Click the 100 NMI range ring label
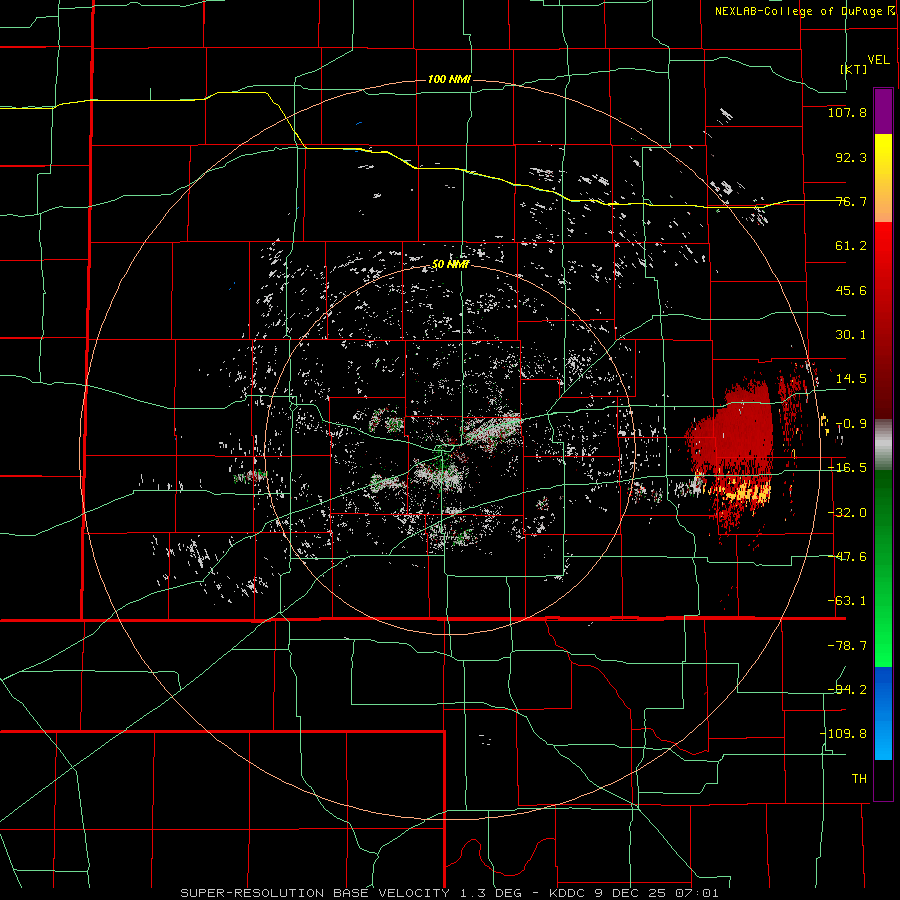 (449, 79)
